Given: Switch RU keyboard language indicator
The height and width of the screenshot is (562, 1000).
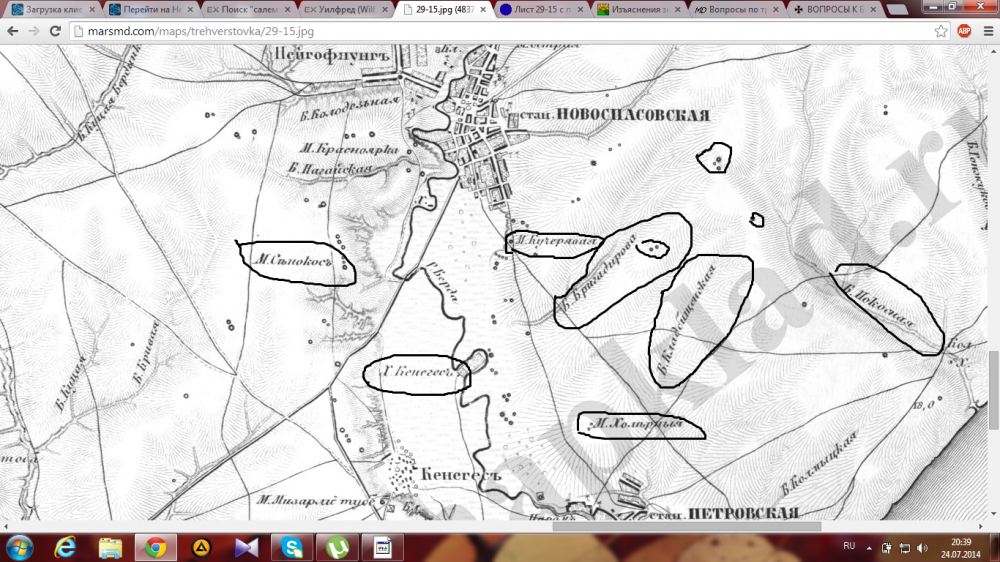Looking at the screenshot, I should point(849,547).
